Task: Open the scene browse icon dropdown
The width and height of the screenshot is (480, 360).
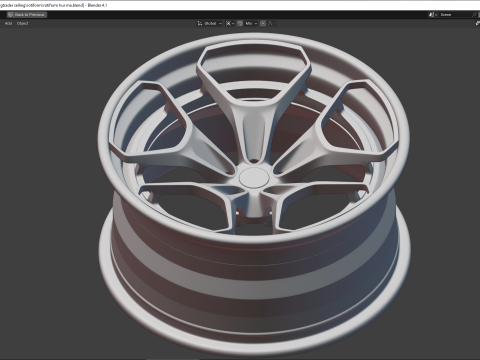Action: (433, 15)
